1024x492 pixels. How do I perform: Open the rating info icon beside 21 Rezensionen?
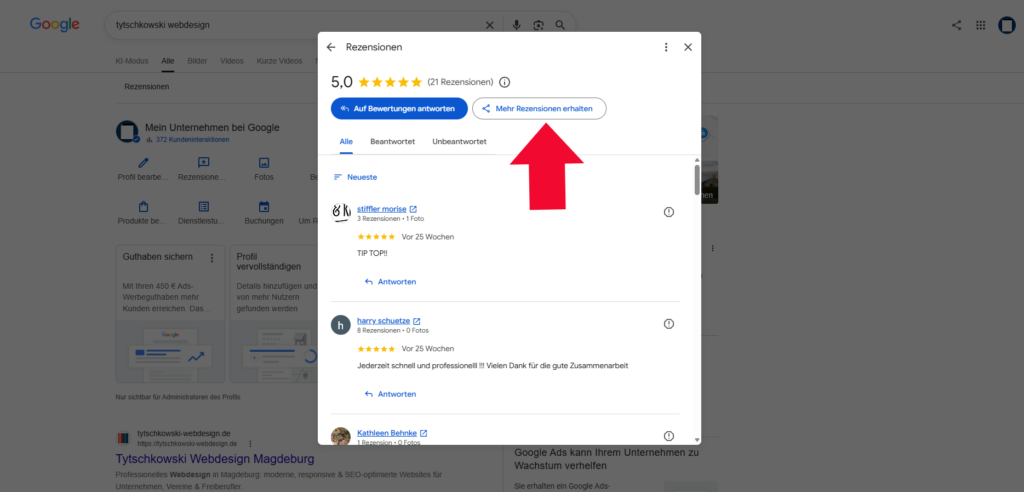pos(504,82)
